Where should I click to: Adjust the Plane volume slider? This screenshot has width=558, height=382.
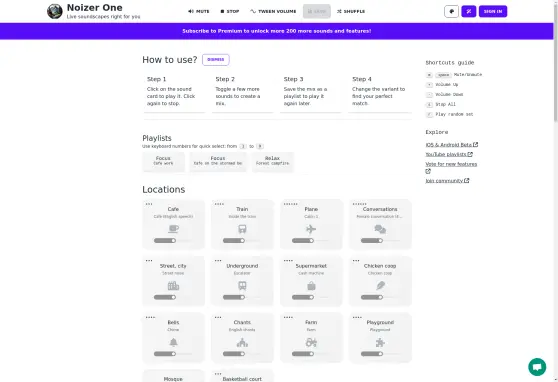[311, 241]
